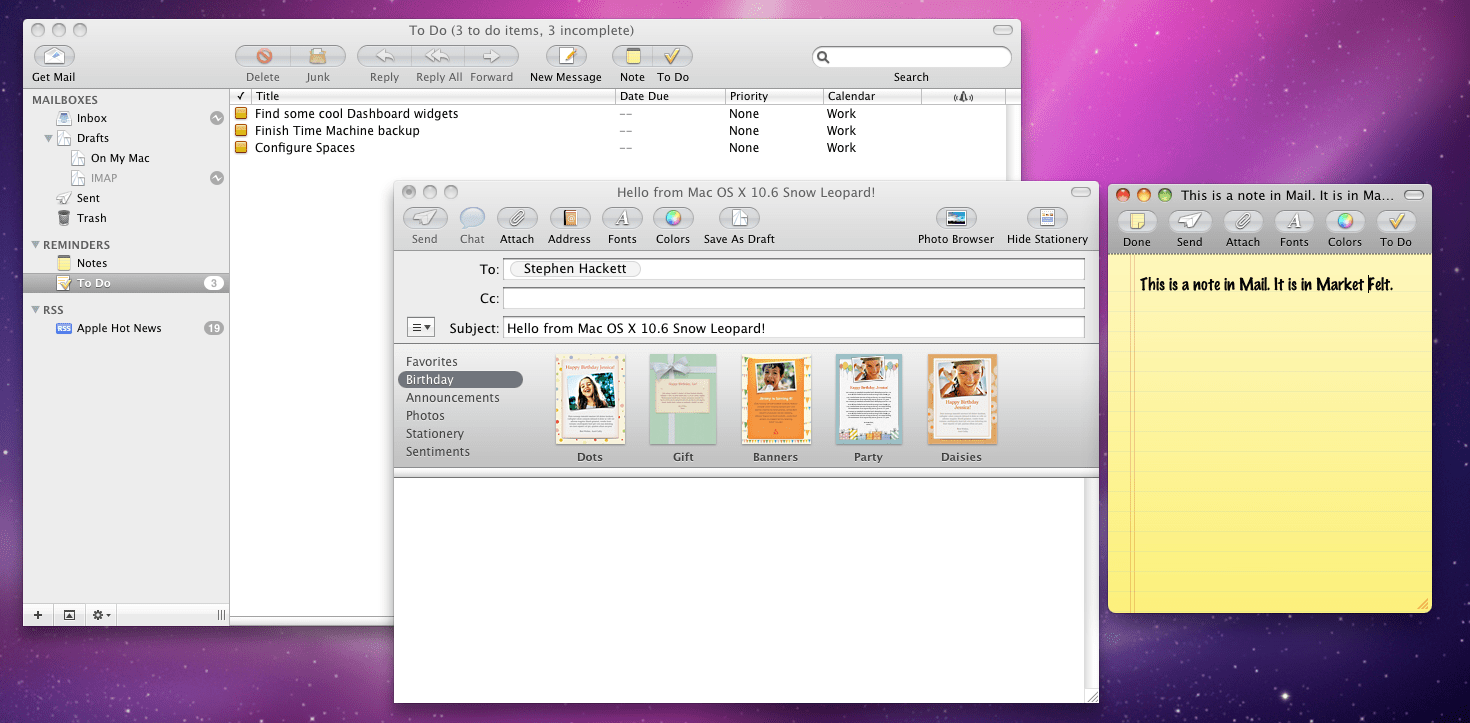1470x723 pixels.
Task: Open Colors in the note window
Action: pos(1345,222)
